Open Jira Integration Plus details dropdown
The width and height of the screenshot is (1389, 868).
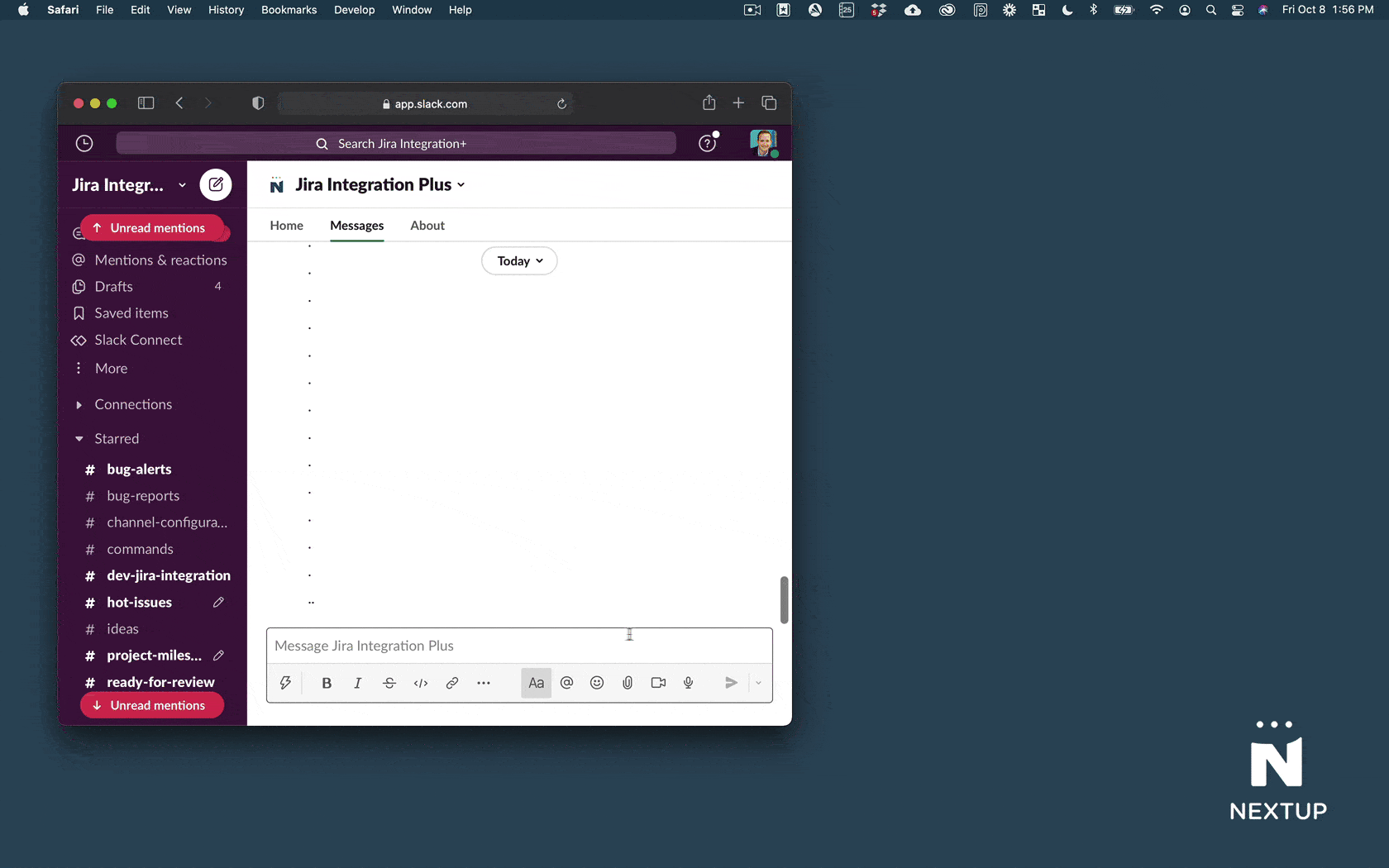click(x=380, y=184)
